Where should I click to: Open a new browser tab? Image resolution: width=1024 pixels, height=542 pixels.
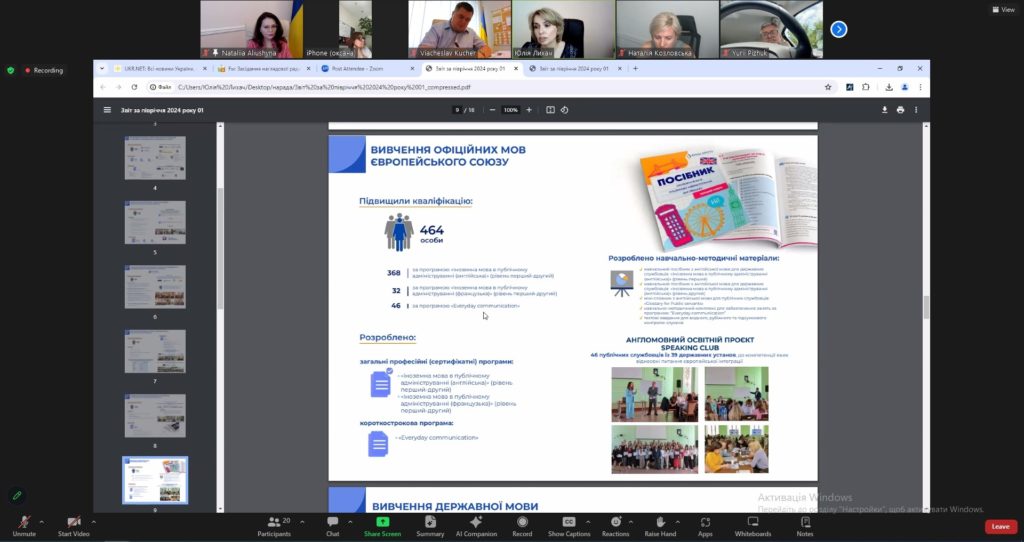click(x=635, y=68)
